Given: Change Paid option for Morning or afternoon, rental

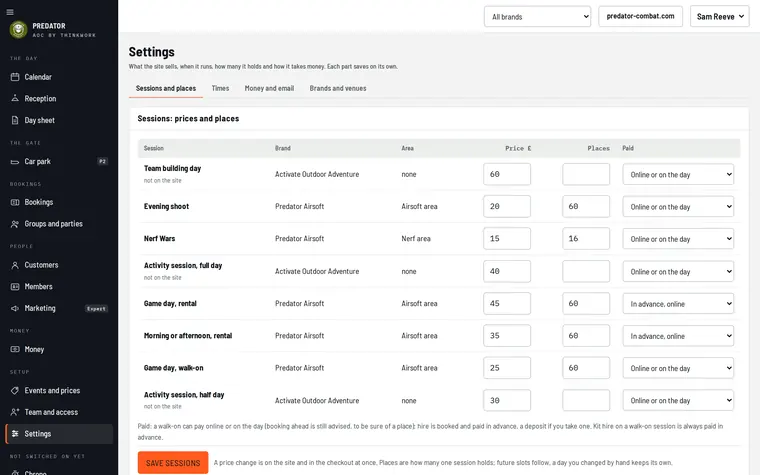Looking at the screenshot, I should coord(678,336).
